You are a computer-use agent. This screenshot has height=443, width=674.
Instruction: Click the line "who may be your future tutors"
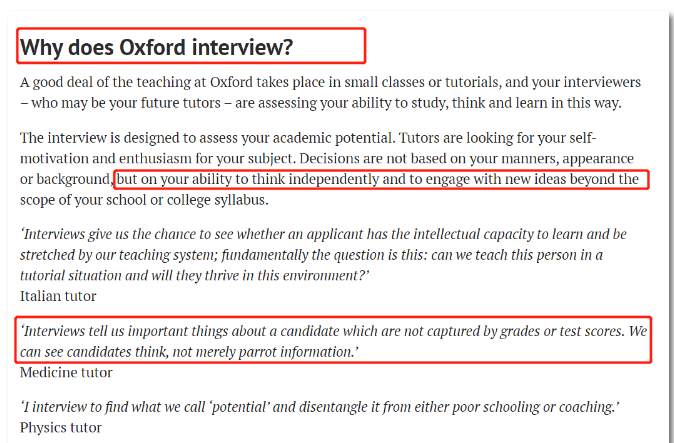(320, 102)
